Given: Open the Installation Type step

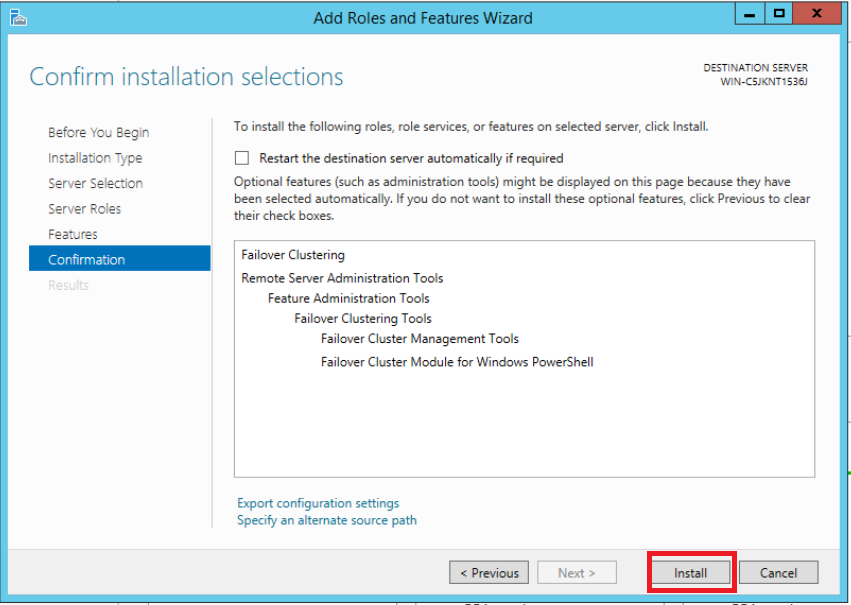Looking at the screenshot, I should 95,158.
